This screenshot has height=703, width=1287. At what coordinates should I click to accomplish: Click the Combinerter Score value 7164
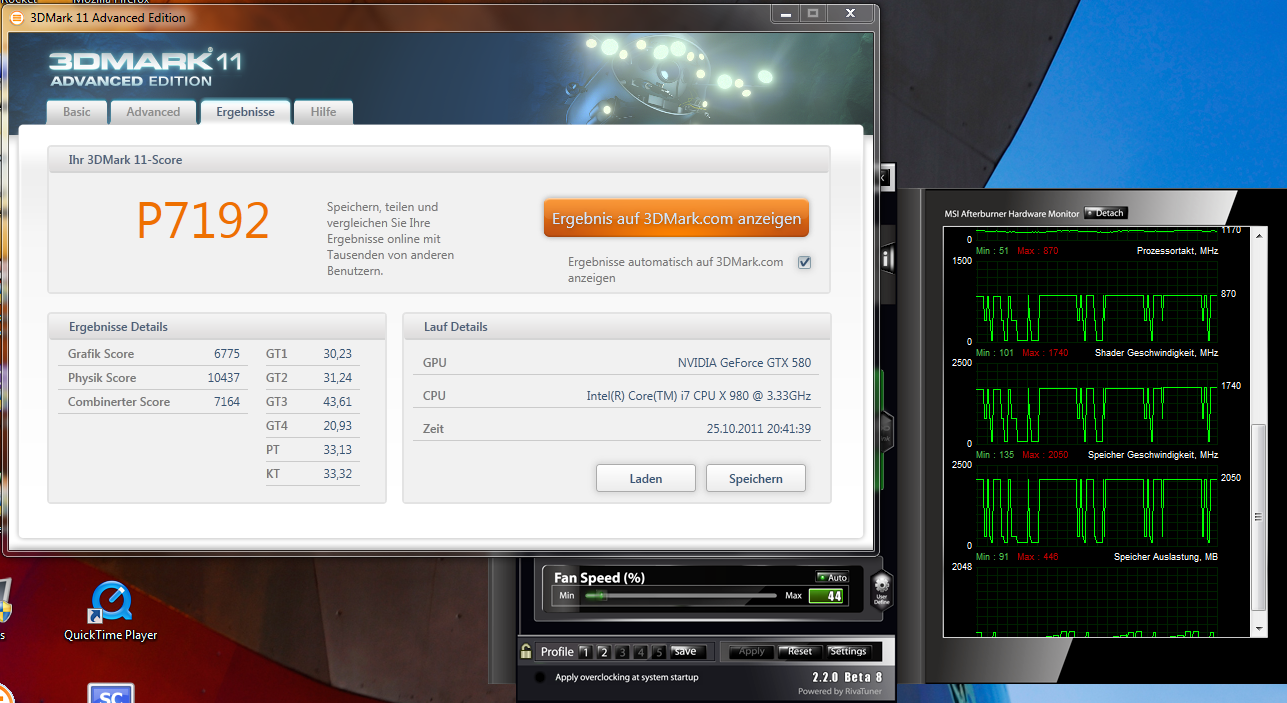(226, 402)
